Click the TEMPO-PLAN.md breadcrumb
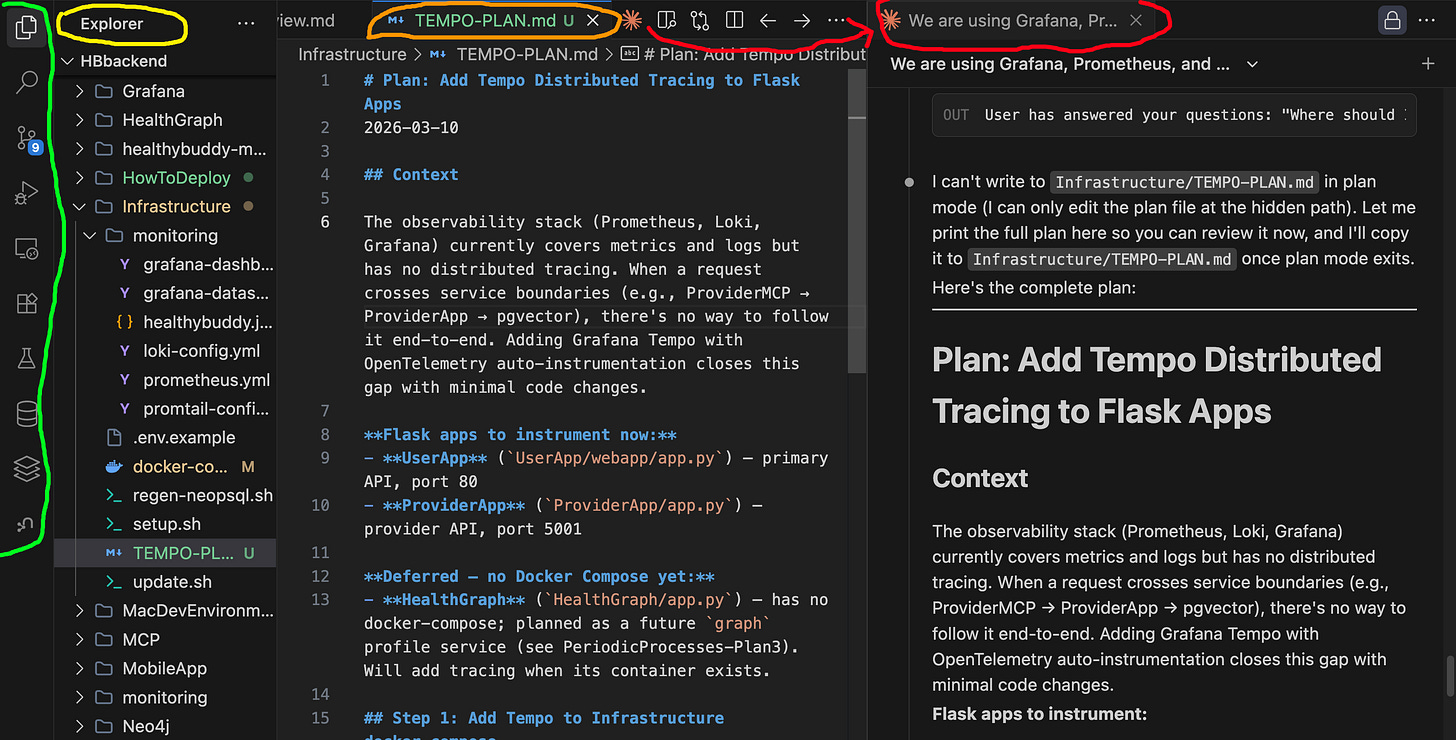This screenshot has width=1456, height=740. 527,55
